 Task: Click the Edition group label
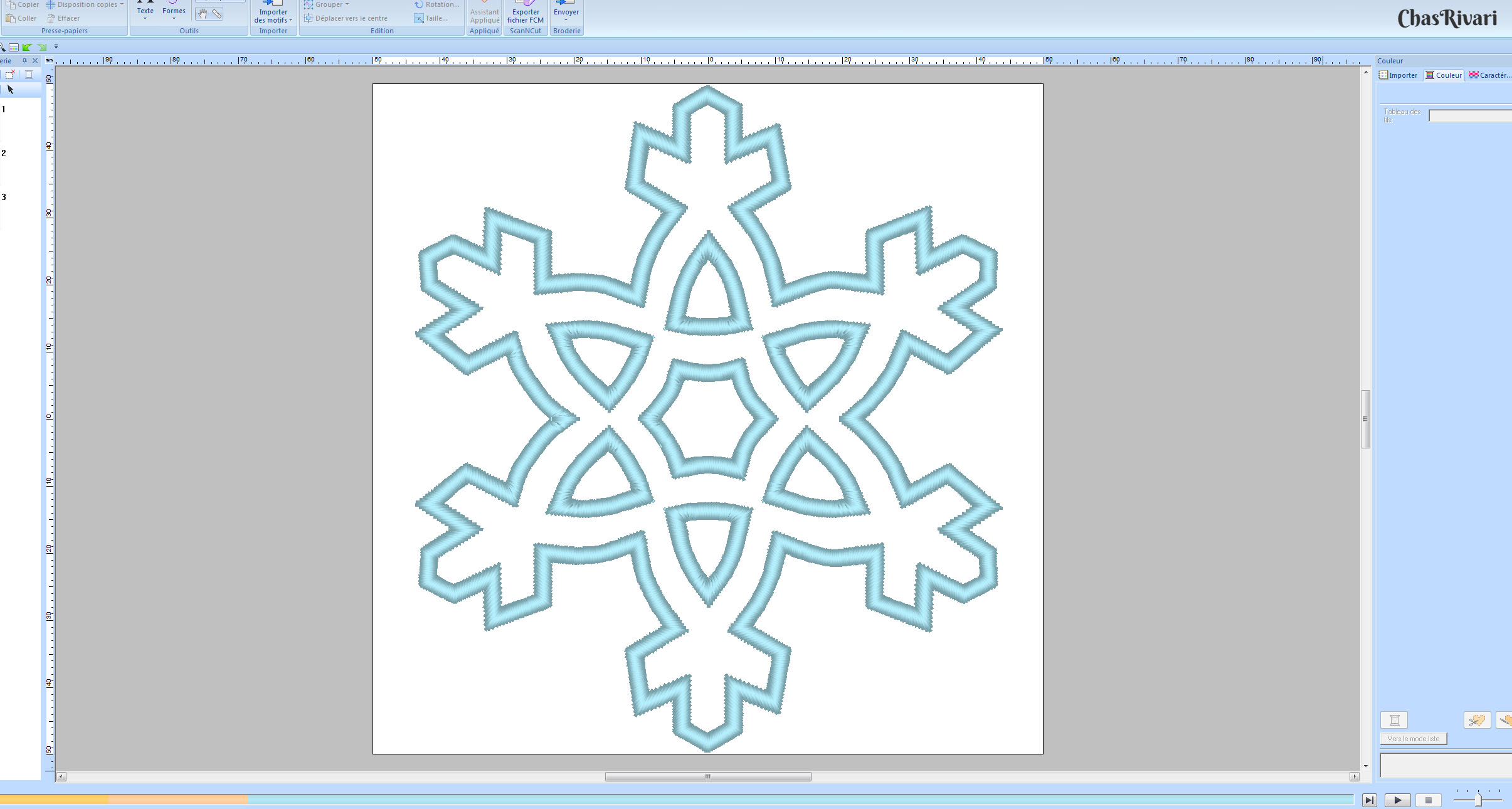382,31
